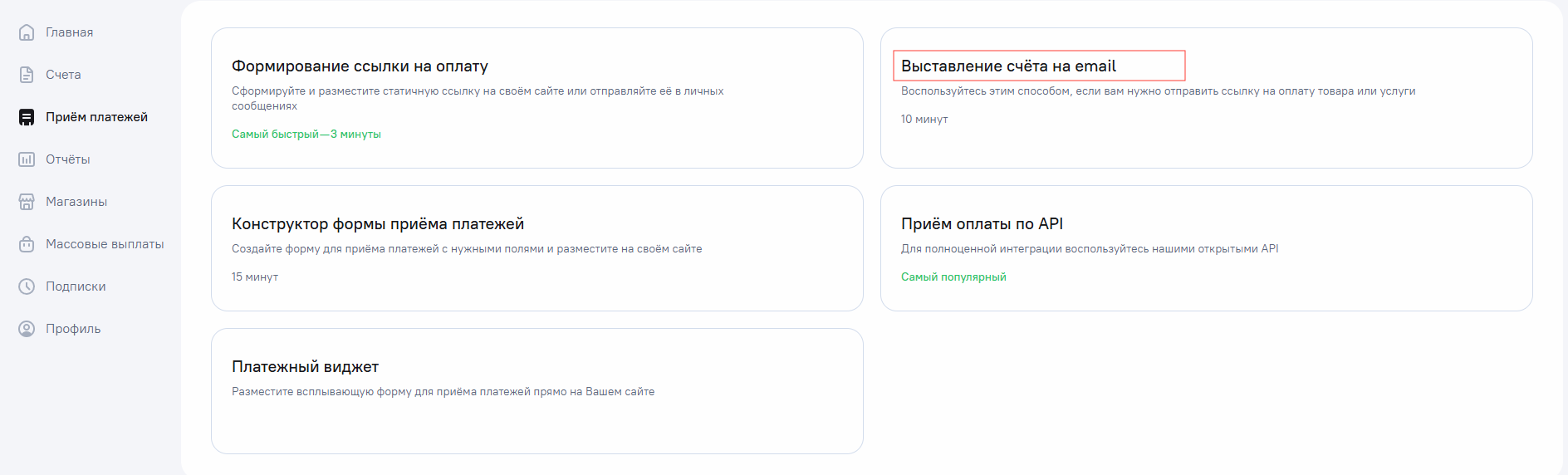This screenshot has height=475, width=1568.
Task: Click the invoices document icon
Action: [x=27, y=75]
